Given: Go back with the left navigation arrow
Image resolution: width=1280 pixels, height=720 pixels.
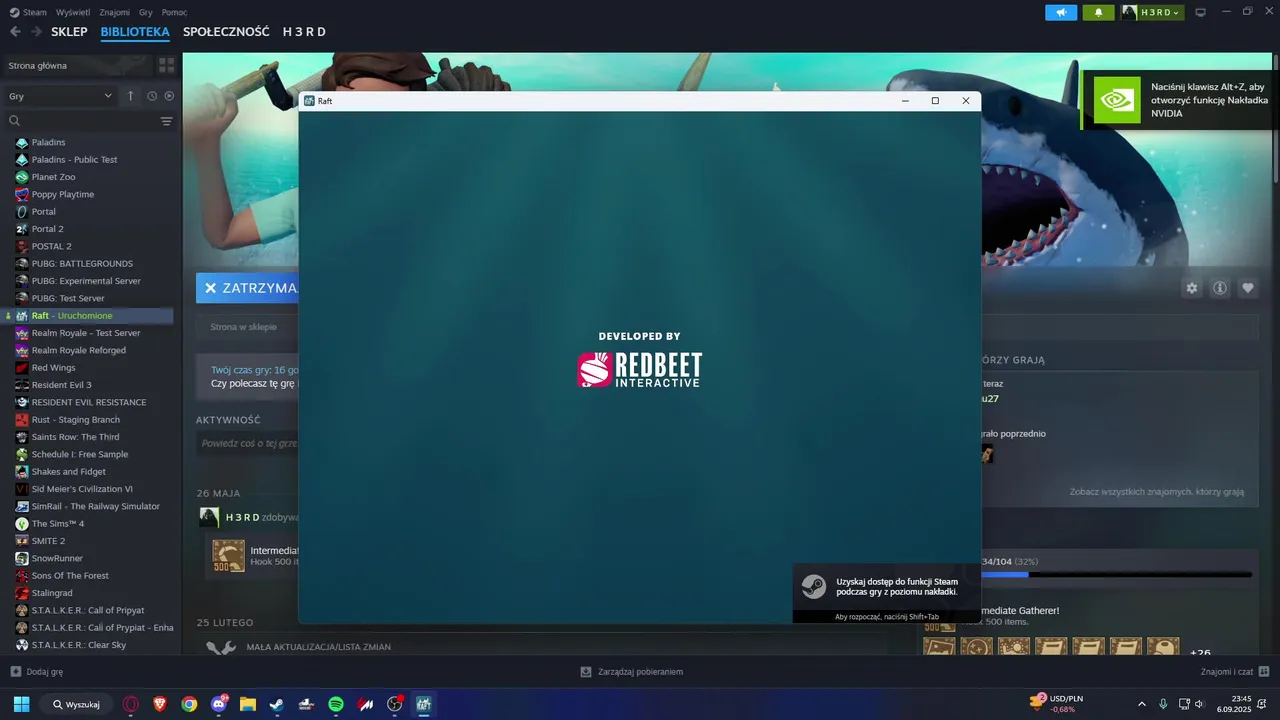Looking at the screenshot, I should pyautogui.click(x=15, y=32).
